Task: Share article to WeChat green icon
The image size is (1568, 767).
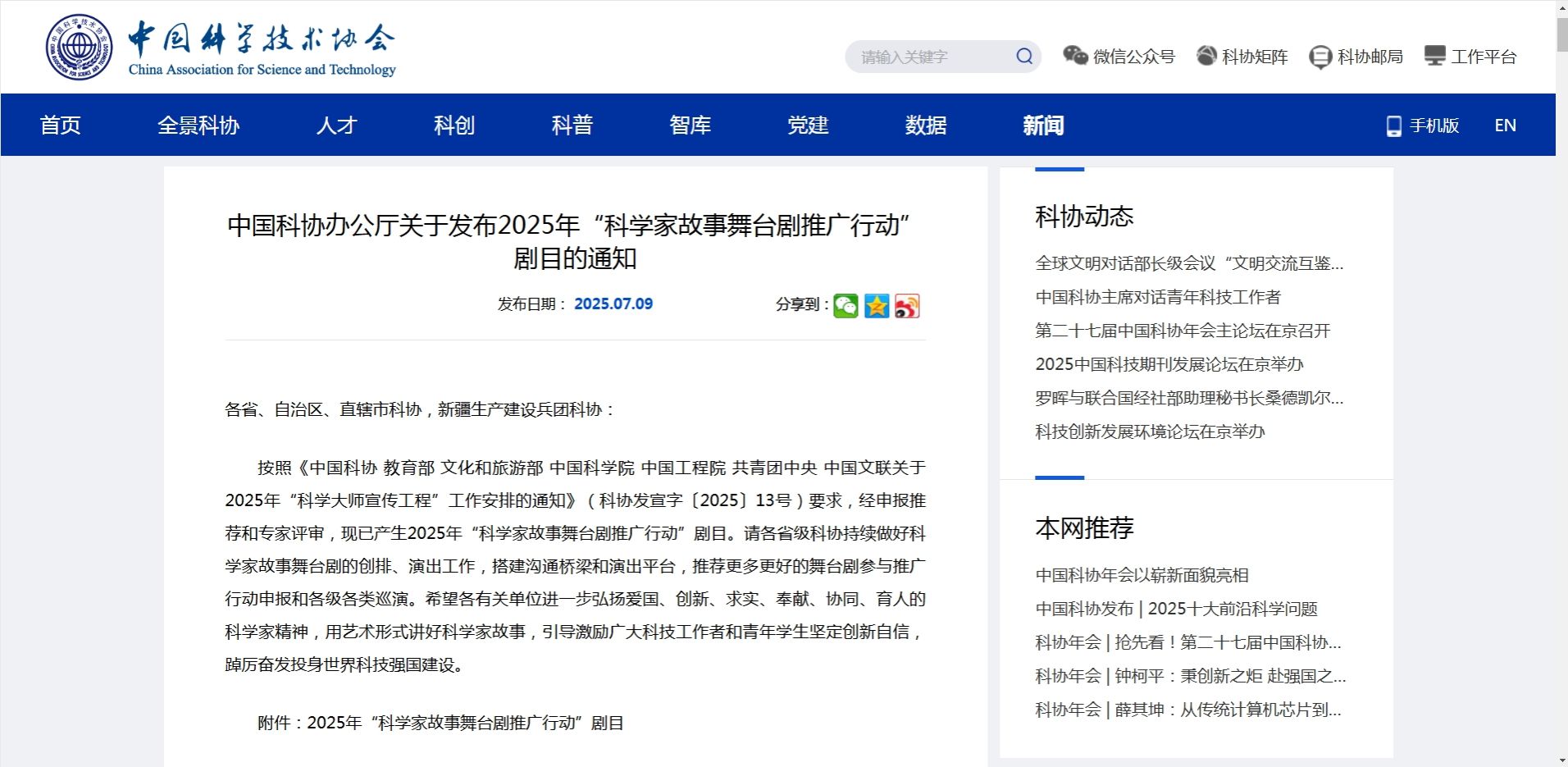Action: coord(846,305)
